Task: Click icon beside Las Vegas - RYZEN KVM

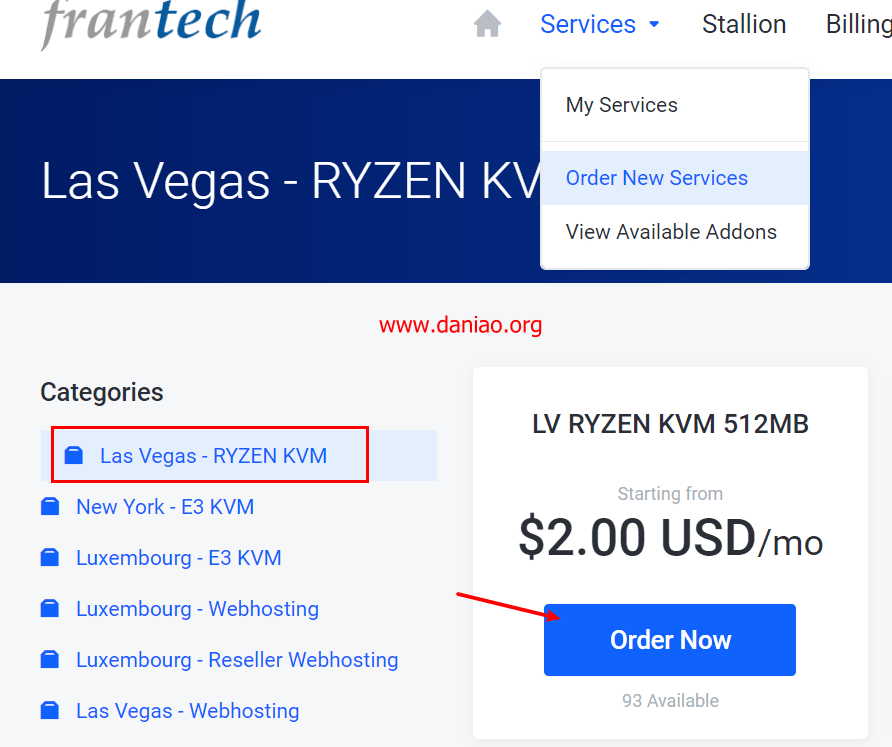Action: [74, 456]
